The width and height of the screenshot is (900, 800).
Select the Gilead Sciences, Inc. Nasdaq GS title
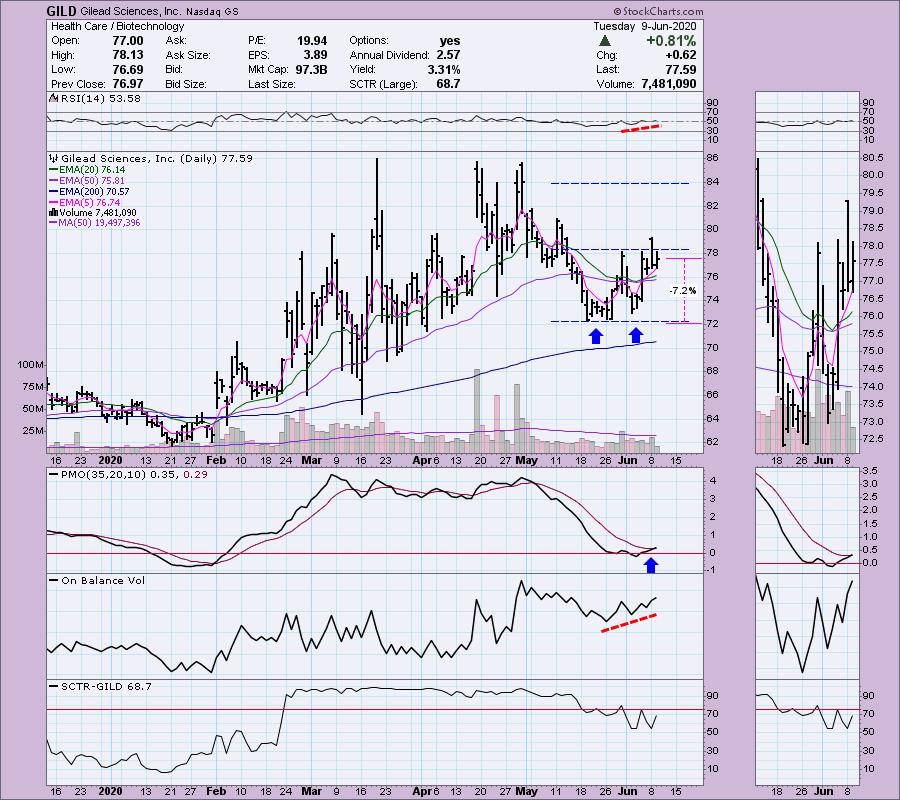point(159,11)
